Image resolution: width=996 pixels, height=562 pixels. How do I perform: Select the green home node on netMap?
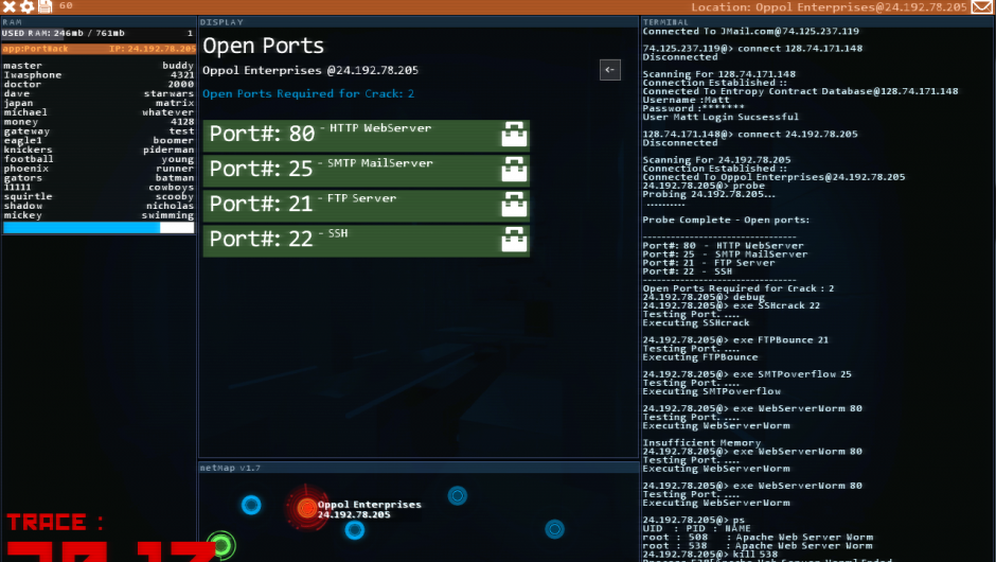pos(221,545)
